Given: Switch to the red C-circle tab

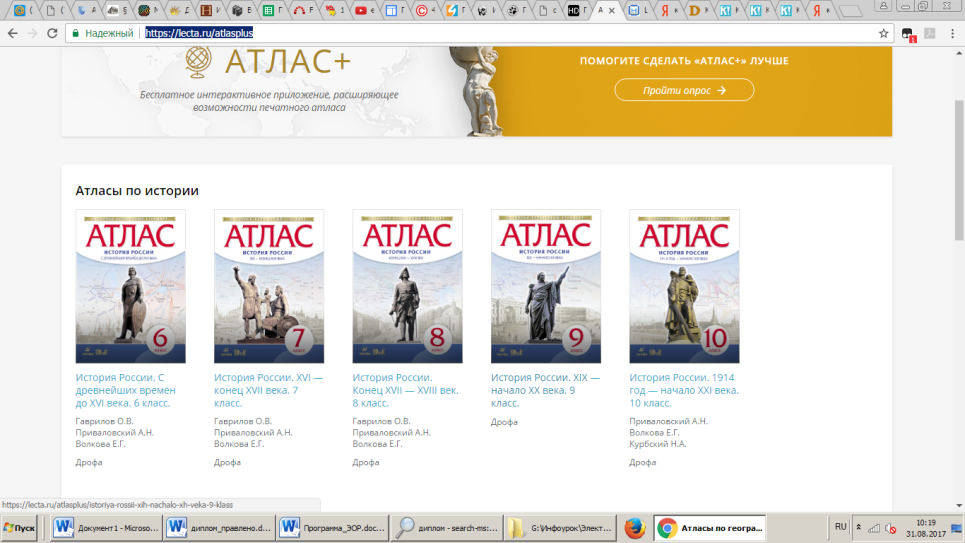Looking at the screenshot, I should [422, 10].
